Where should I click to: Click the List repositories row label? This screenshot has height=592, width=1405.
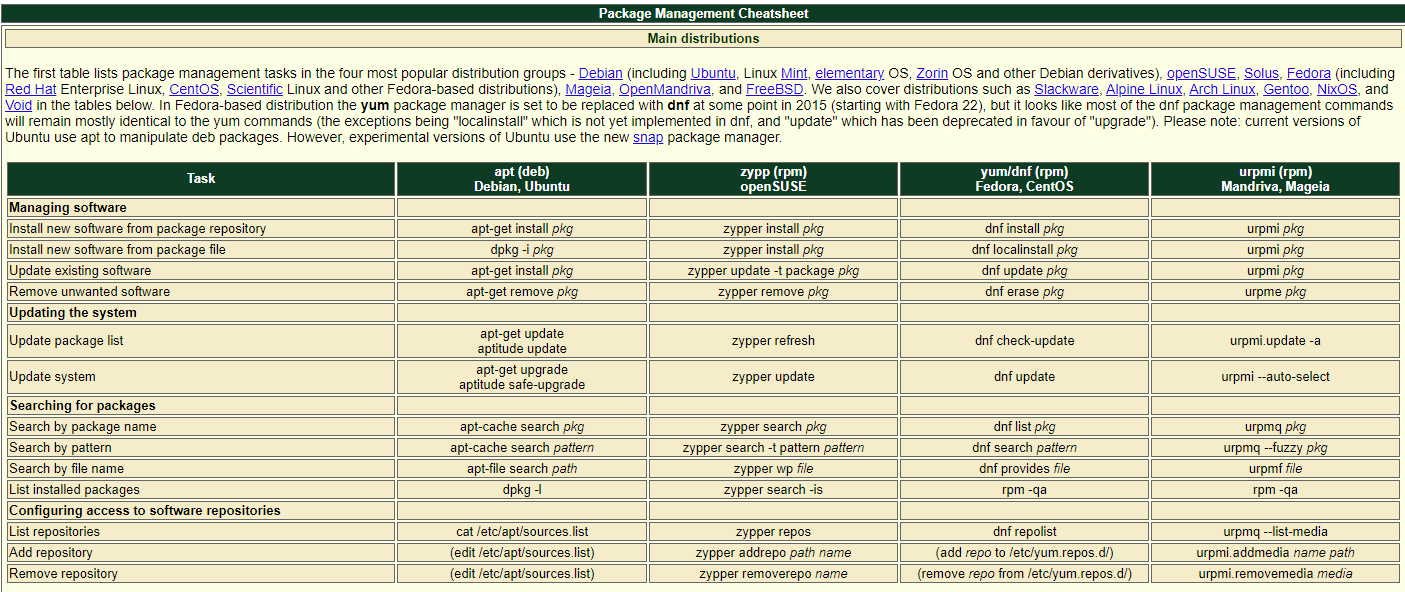click(55, 532)
